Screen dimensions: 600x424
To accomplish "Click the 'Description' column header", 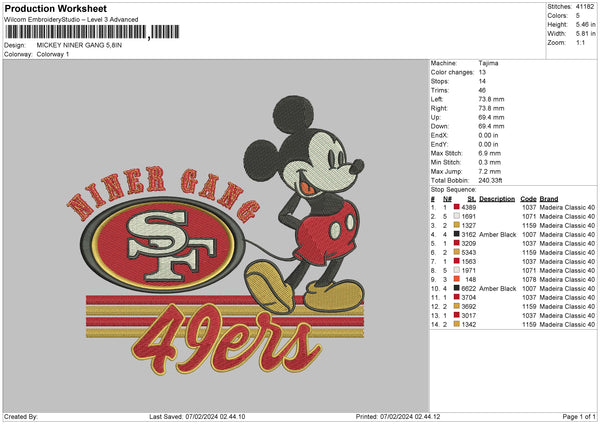I will [x=497, y=199].
